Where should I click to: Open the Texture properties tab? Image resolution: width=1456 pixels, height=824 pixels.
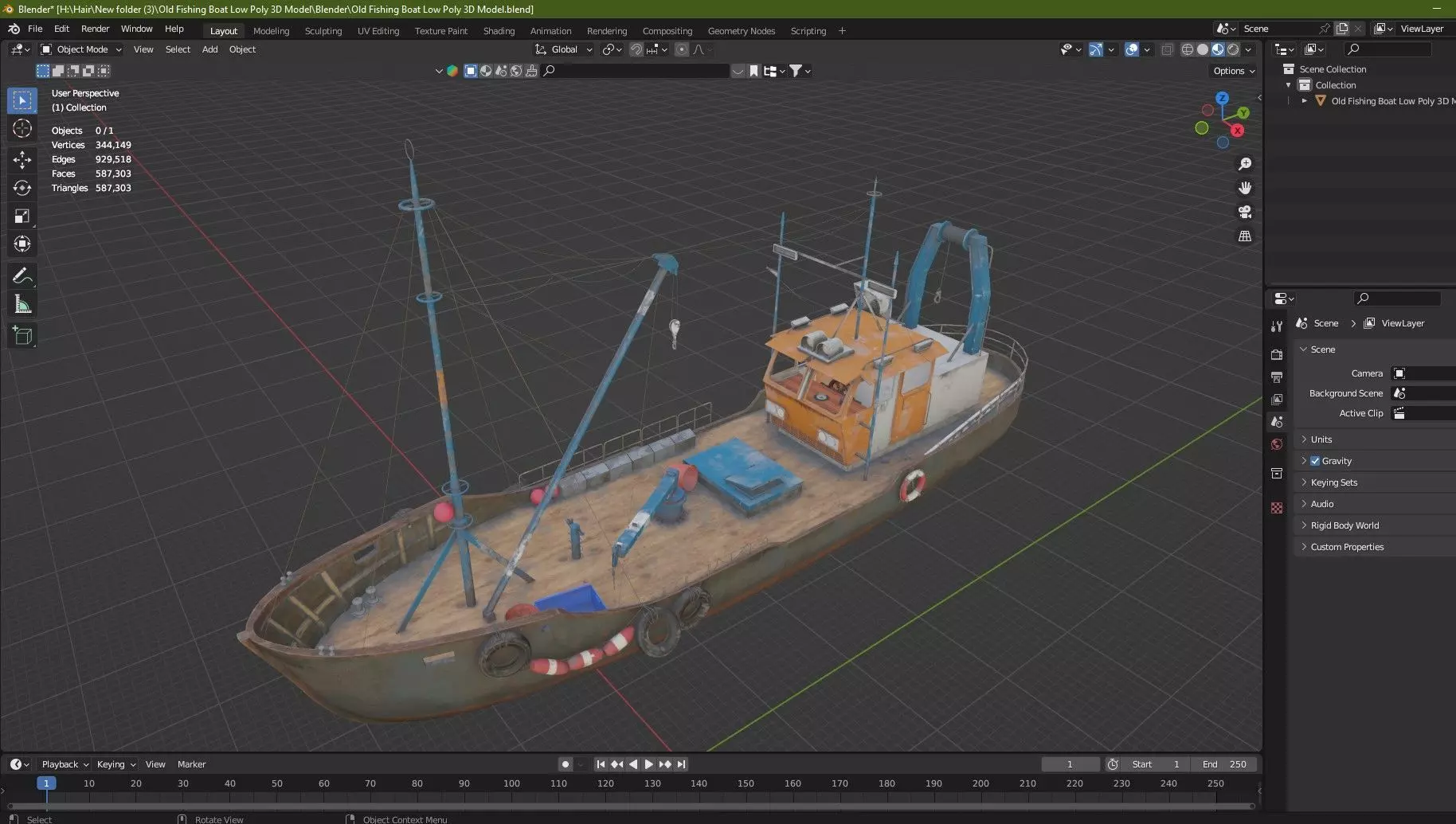pos(1277,508)
